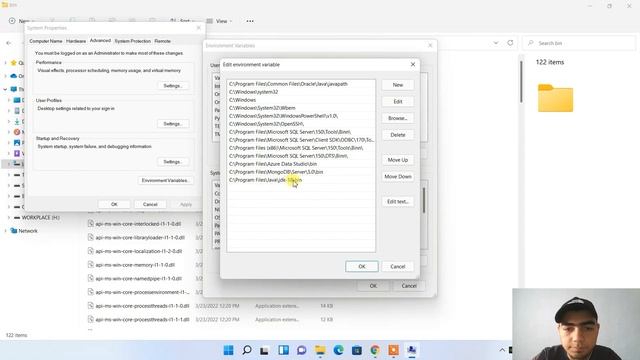Open the View menu in File Explorer
The image size is (640, 360).
point(220,21)
